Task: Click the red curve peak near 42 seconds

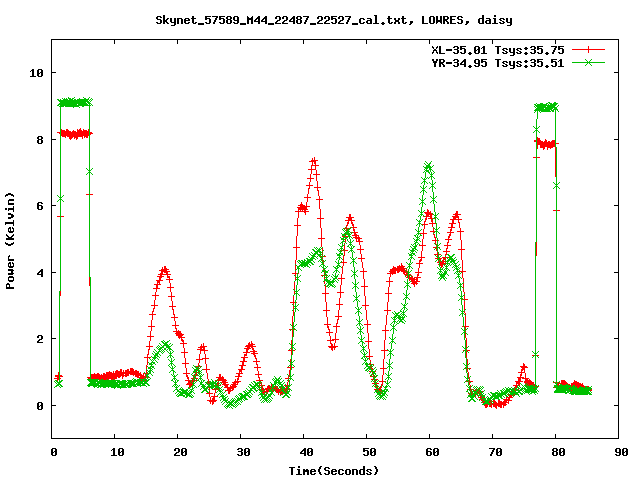Action: pyautogui.click(x=314, y=161)
